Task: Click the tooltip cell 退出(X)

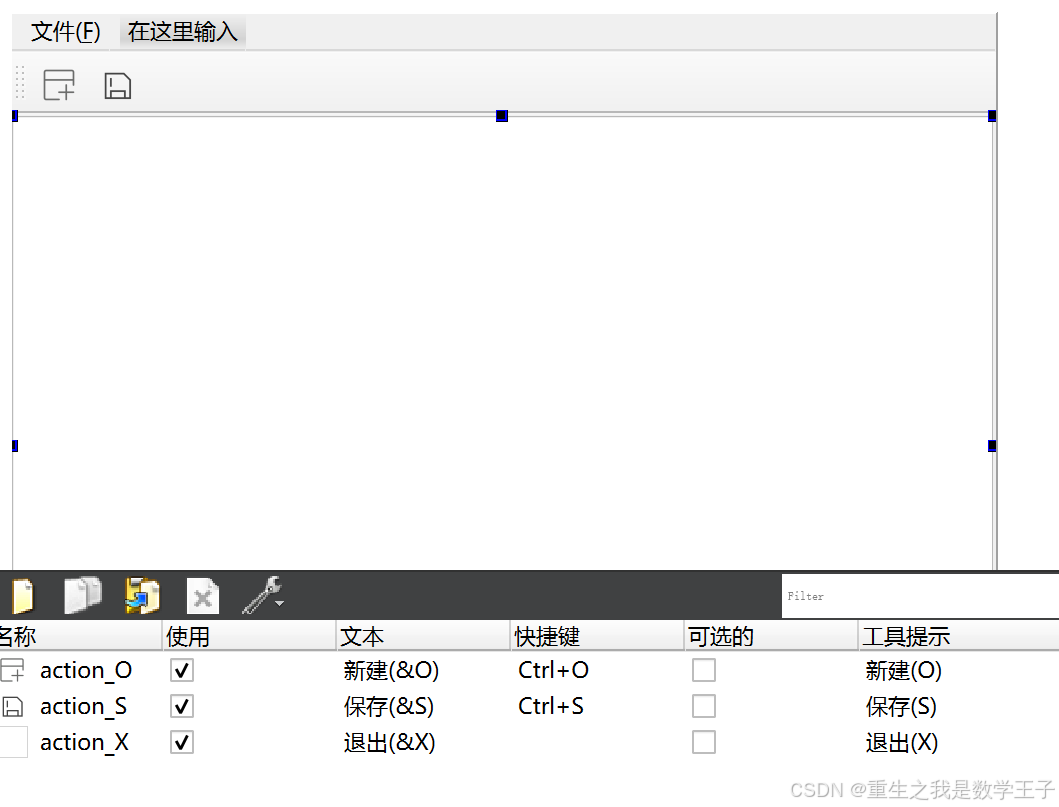Action: [902, 742]
